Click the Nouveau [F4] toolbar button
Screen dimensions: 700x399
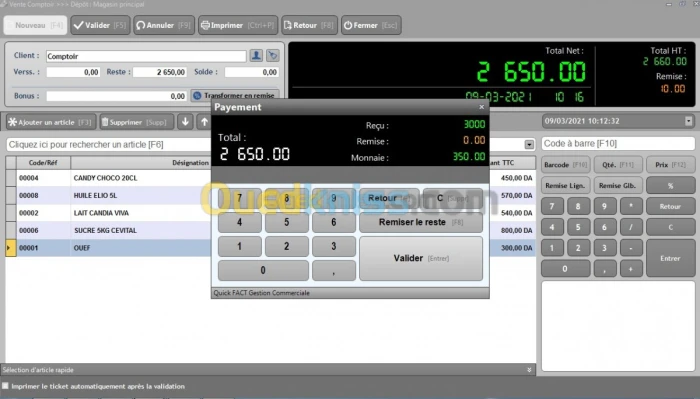point(35,25)
